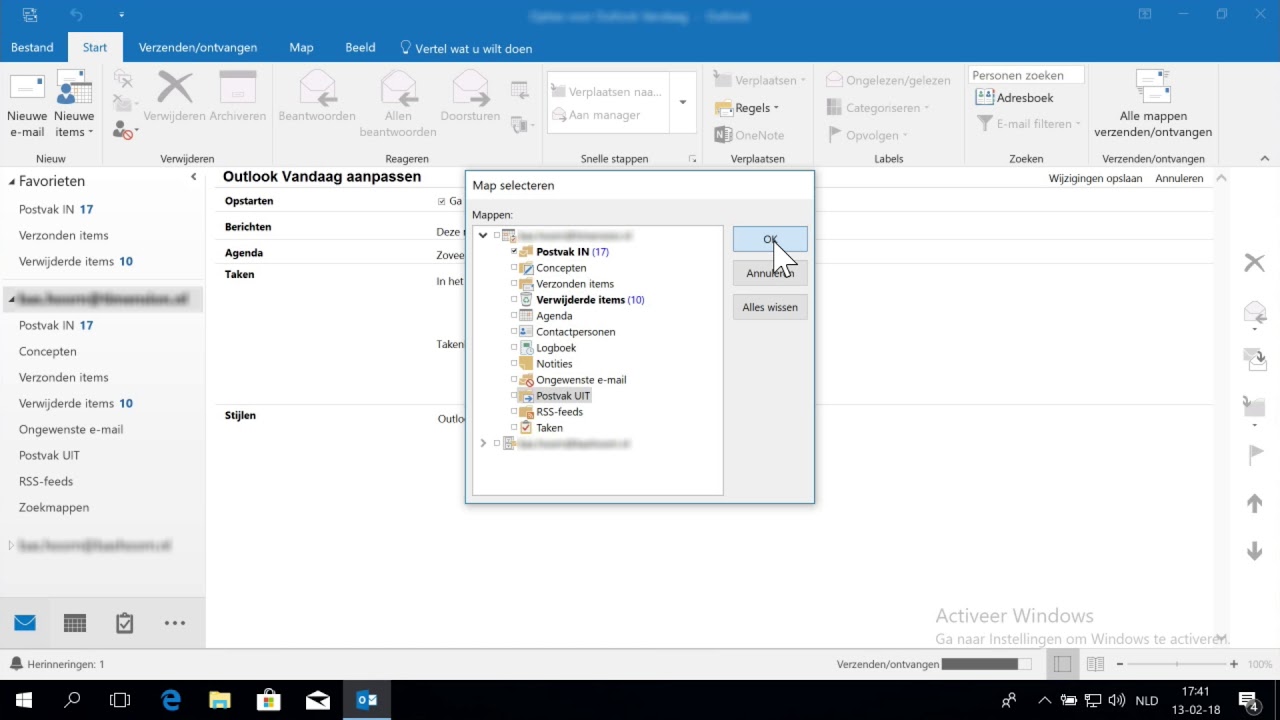
Task: Zoom in with the plus button
Action: (1234, 664)
